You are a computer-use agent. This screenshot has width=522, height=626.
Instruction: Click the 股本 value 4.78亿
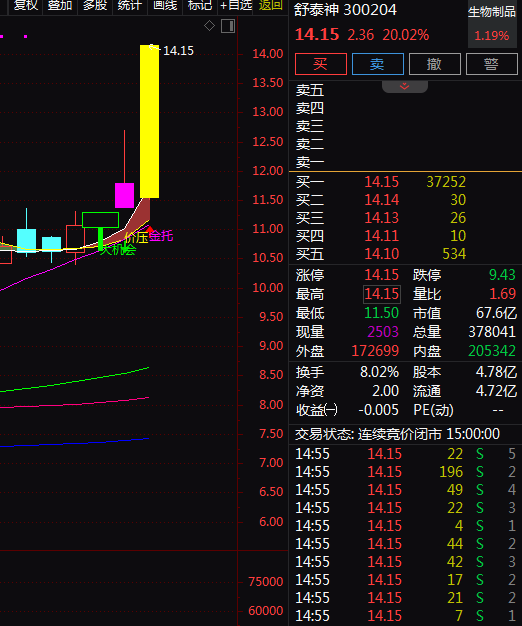click(496, 372)
